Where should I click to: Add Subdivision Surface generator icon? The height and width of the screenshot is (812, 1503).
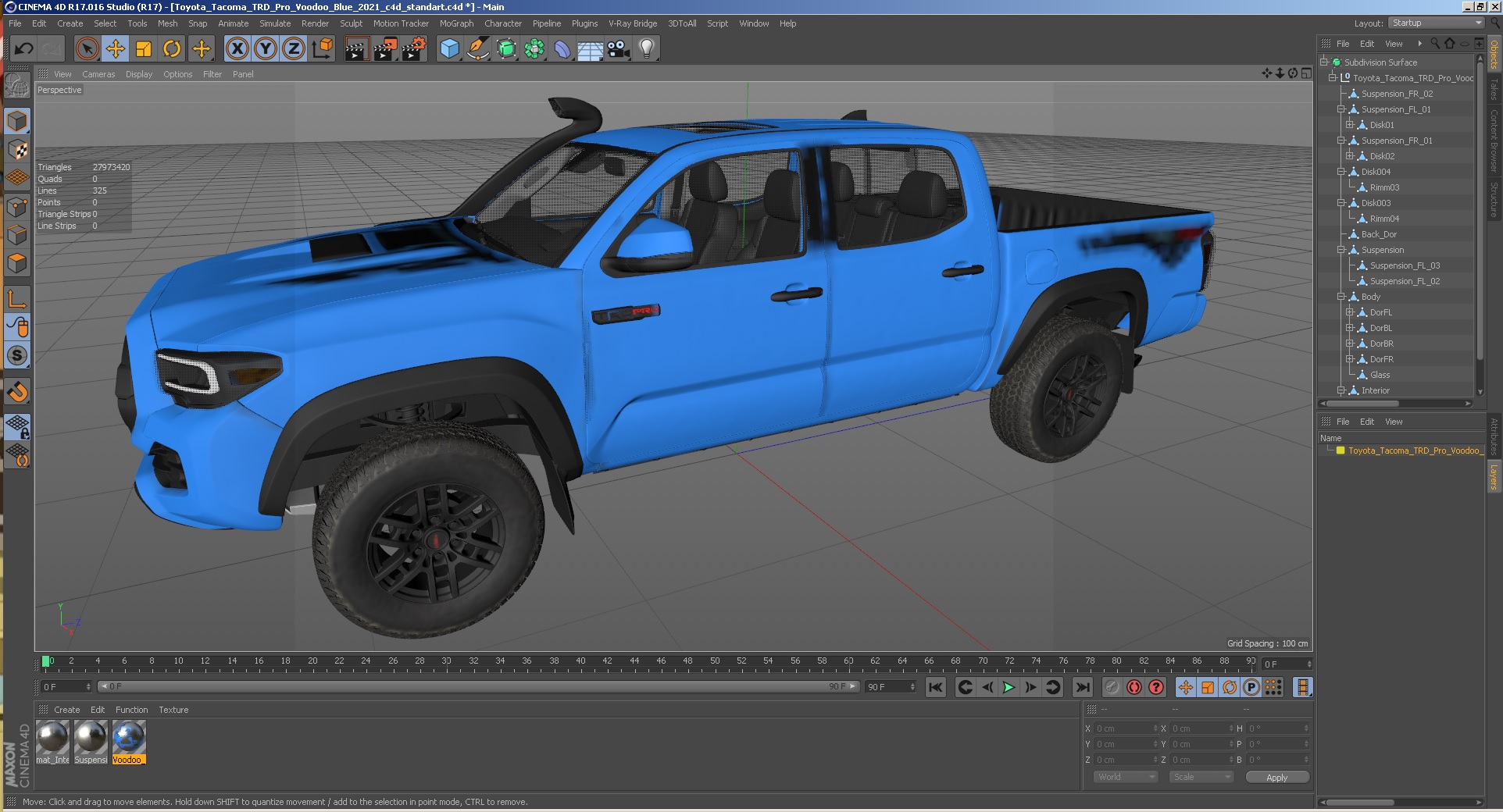tap(506, 49)
